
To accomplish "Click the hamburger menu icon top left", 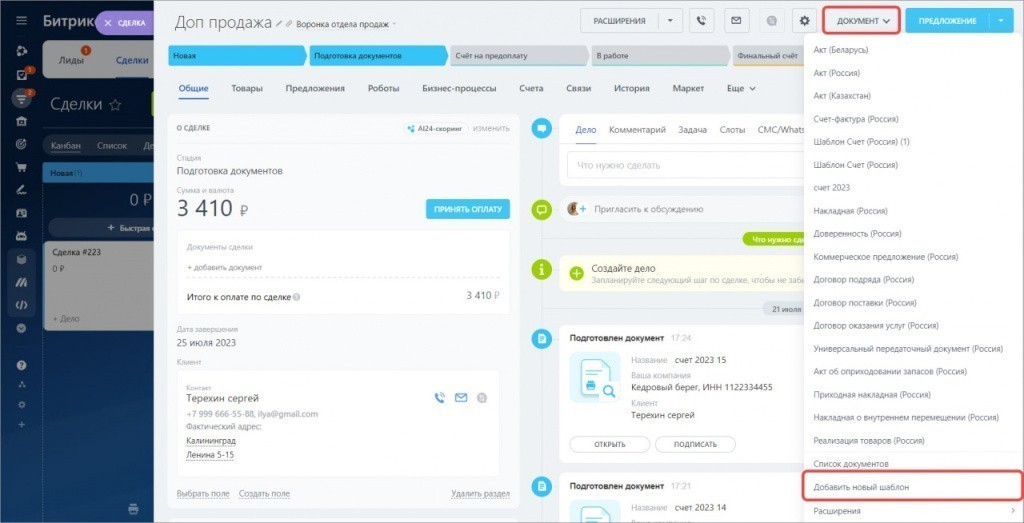I will click(22, 20).
